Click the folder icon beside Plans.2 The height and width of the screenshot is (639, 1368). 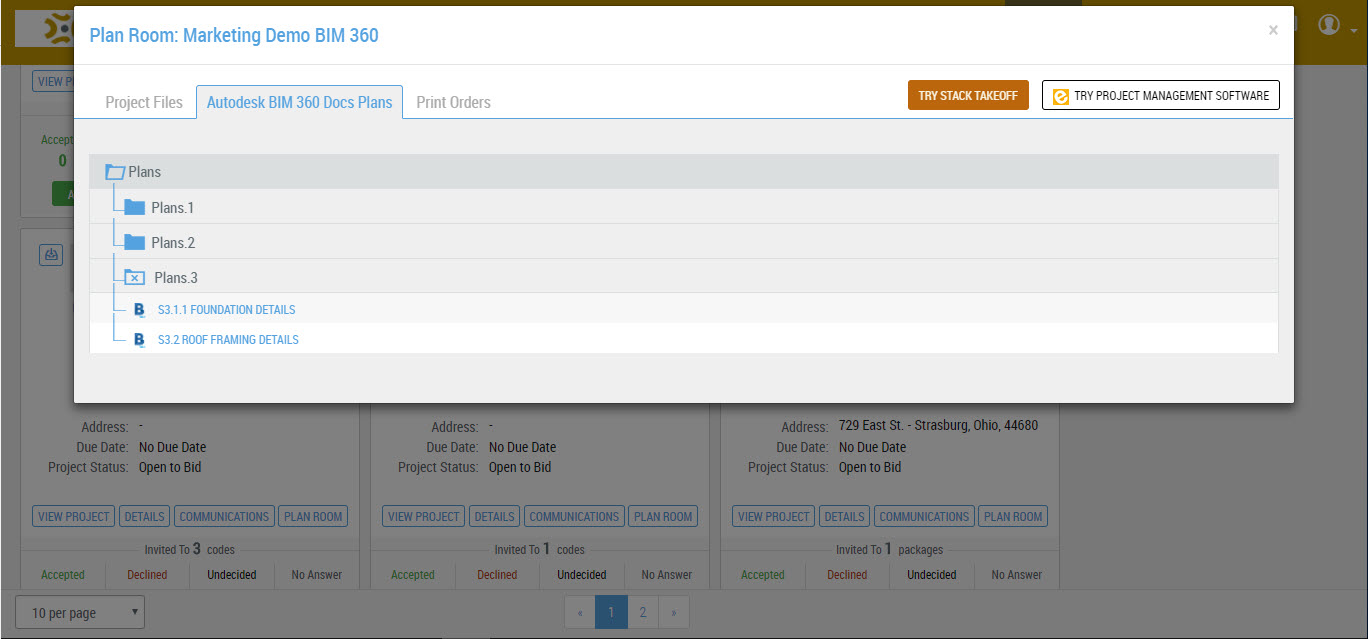point(133,242)
